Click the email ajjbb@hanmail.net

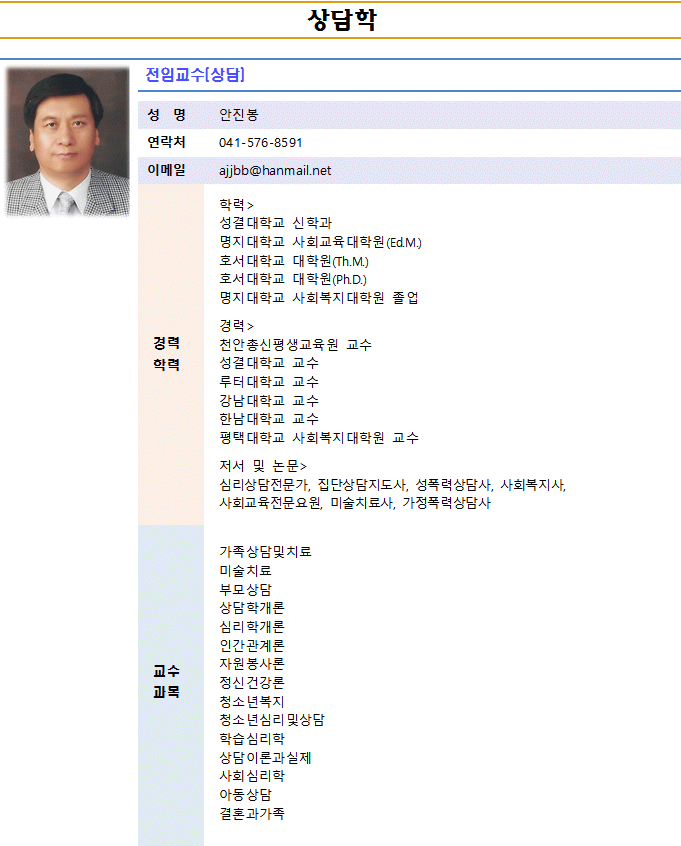tap(275, 170)
